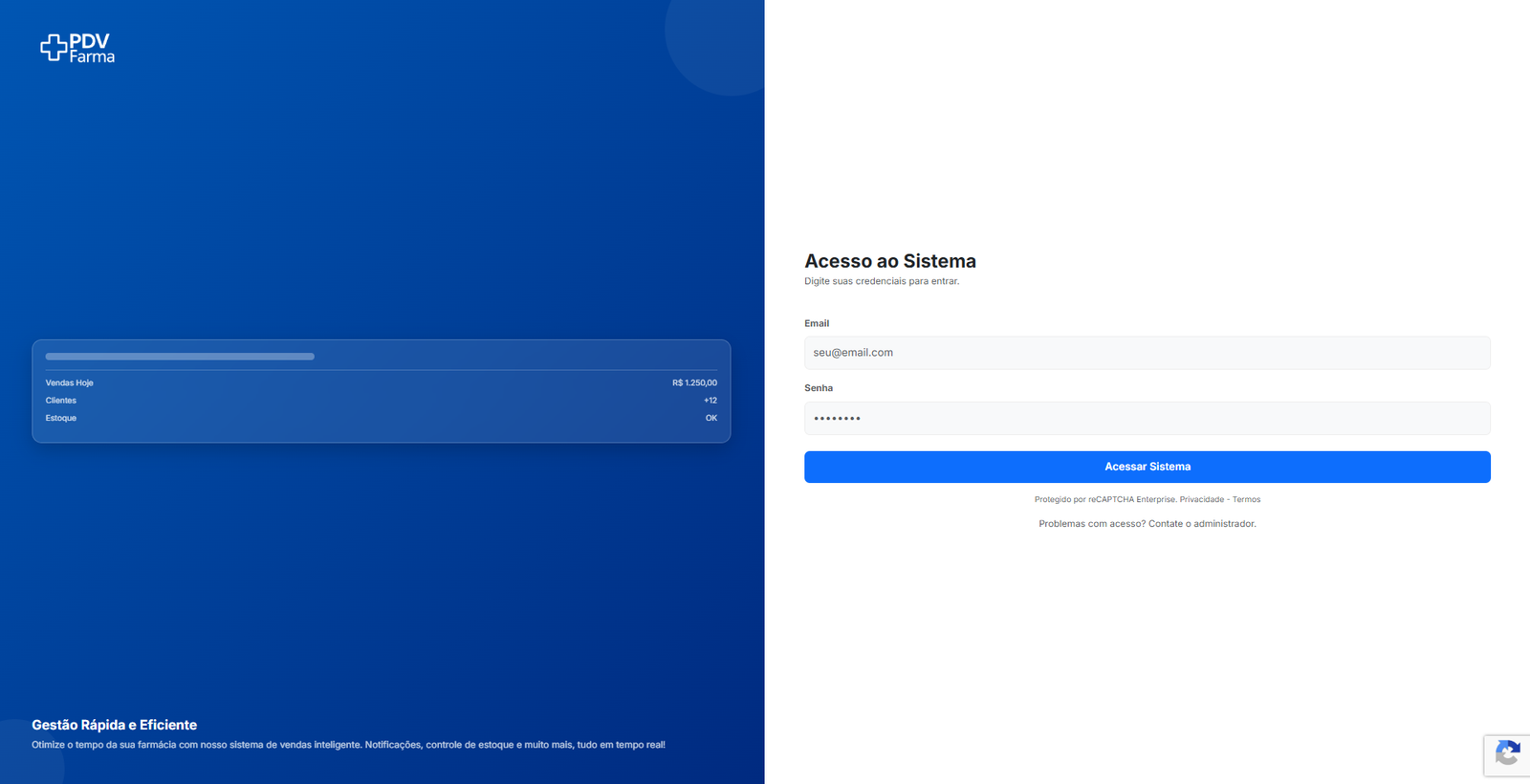Click the +12 clients value
This screenshot has height=784, width=1530.
710,401
